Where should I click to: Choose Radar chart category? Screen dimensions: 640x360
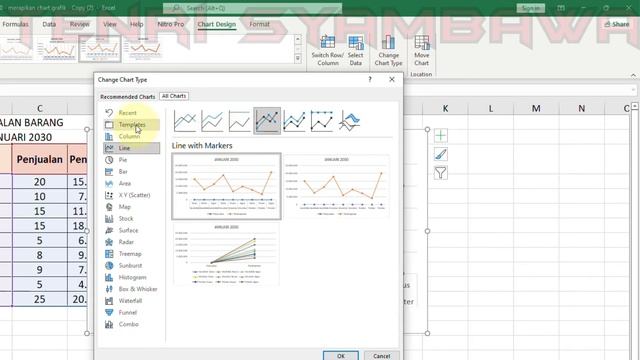[x=131, y=242]
